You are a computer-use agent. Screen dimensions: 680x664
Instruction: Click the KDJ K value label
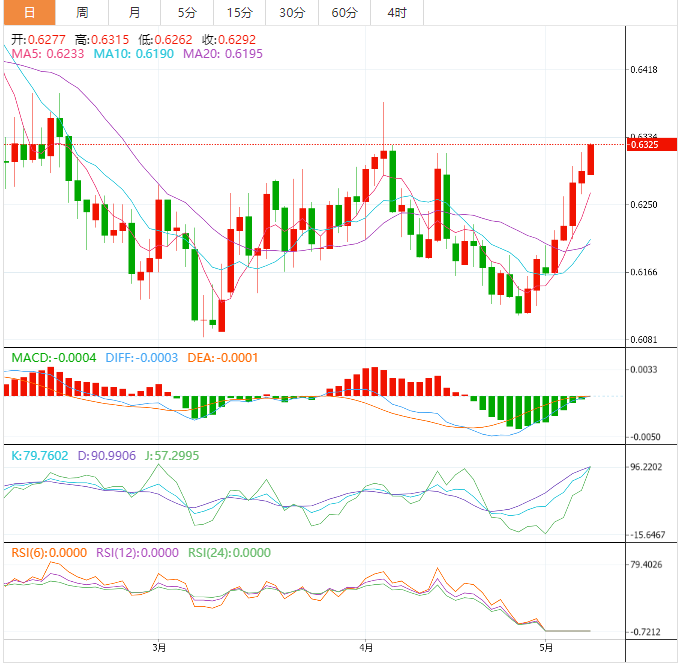click(40, 455)
